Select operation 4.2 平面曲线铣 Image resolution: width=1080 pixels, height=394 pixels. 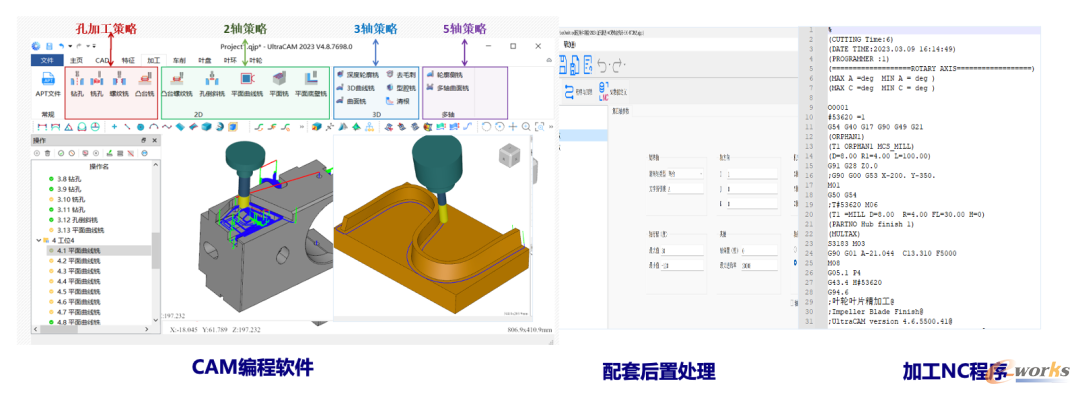pyautogui.click(x=75, y=261)
